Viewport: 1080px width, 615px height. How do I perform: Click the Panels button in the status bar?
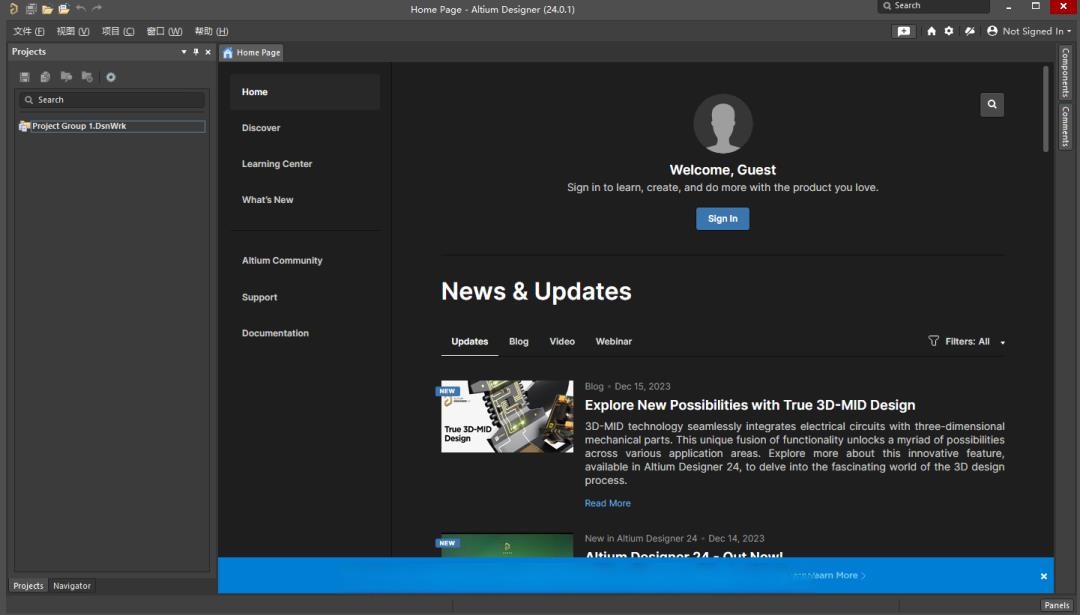(x=1057, y=605)
